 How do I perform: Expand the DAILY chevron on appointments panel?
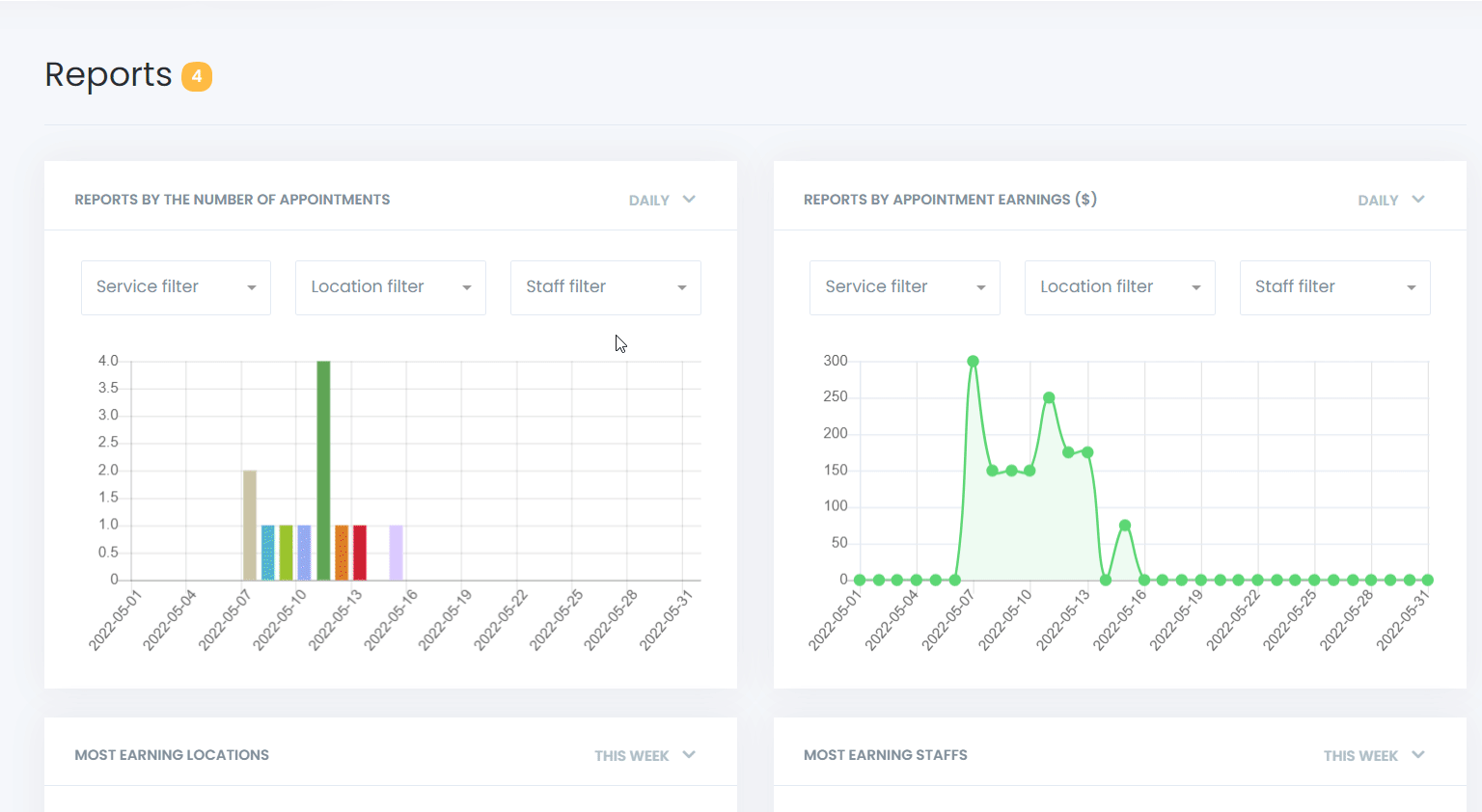click(x=689, y=200)
